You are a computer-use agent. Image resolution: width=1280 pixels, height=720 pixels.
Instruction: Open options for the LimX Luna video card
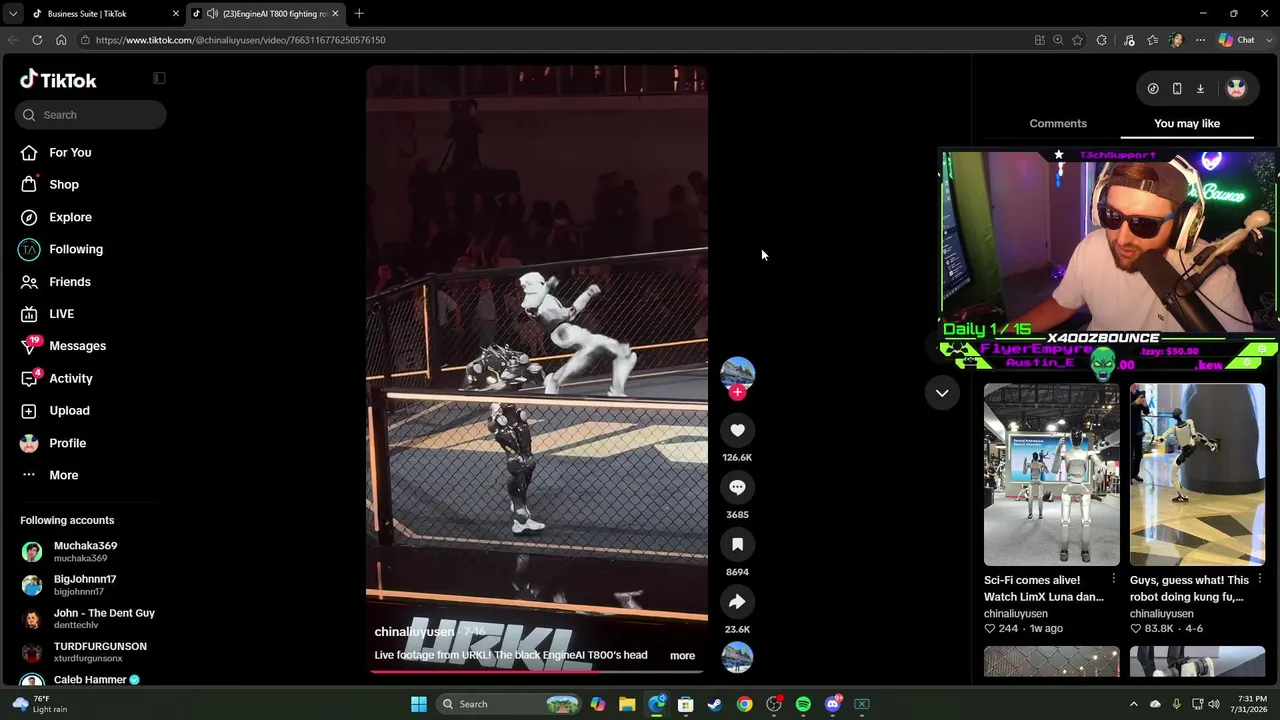1113,579
